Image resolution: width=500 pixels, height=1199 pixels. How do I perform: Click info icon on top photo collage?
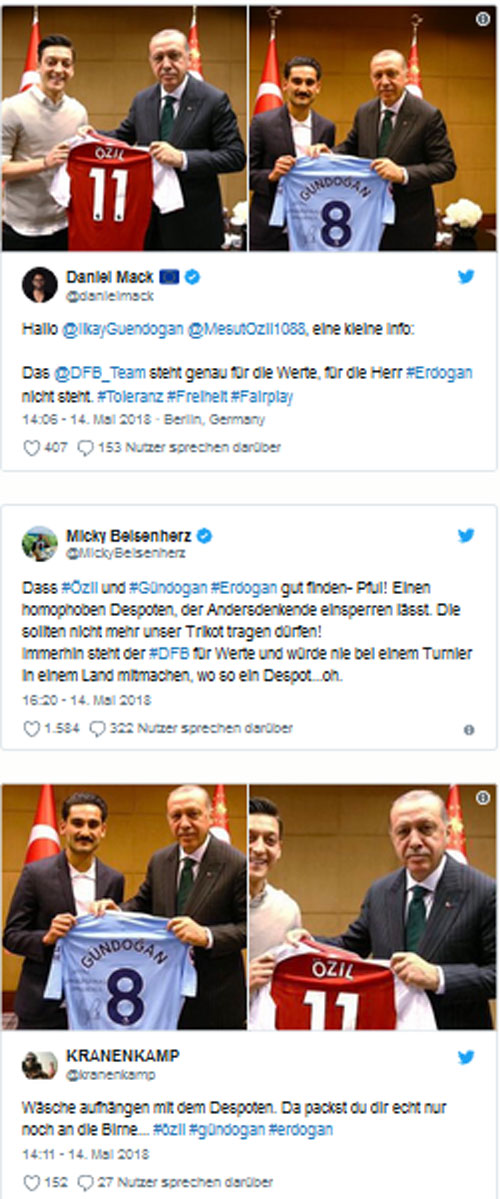482,19
